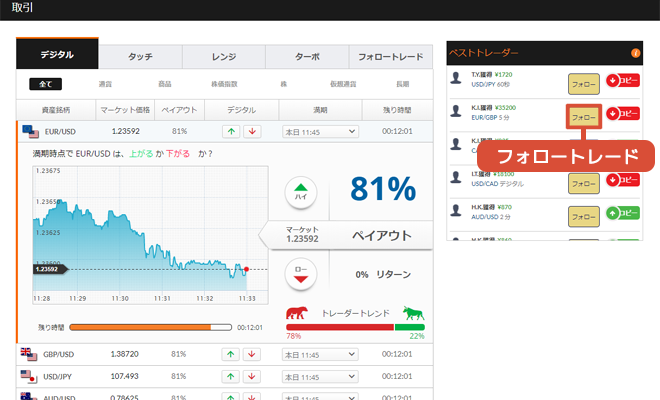
Task: Click the H.K. AUD/USD trader avatar icon
Action: pyautogui.click(x=456, y=210)
